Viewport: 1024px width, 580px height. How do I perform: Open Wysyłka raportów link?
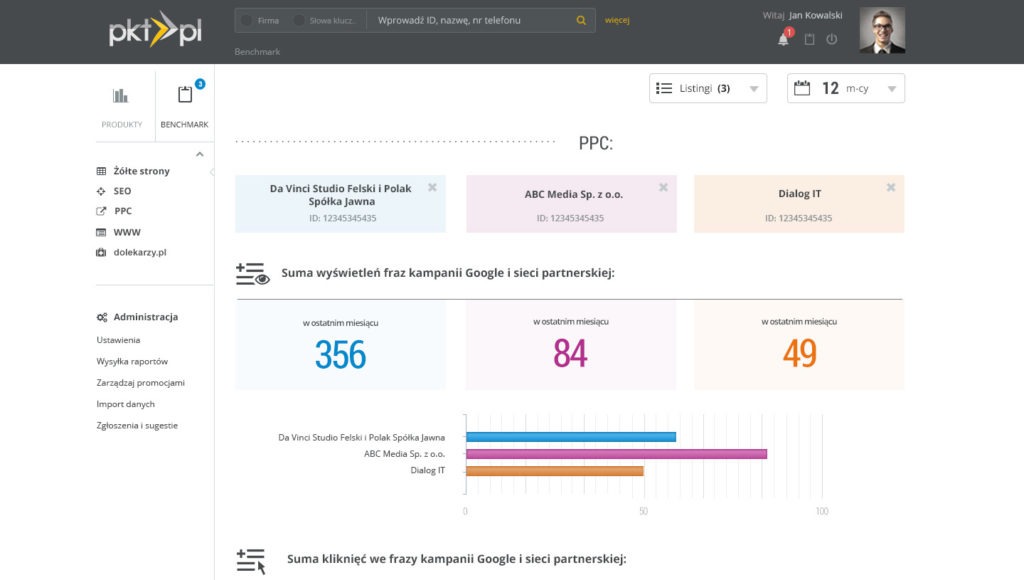coord(132,361)
